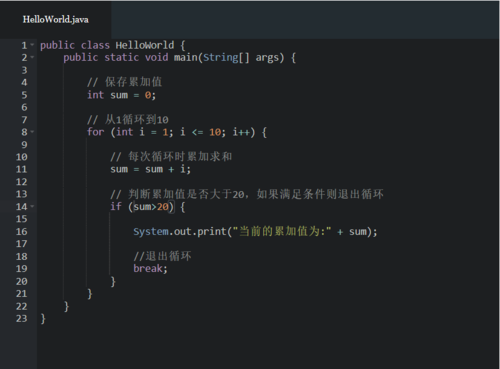Click the 'sum>20' condition

point(151,207)
